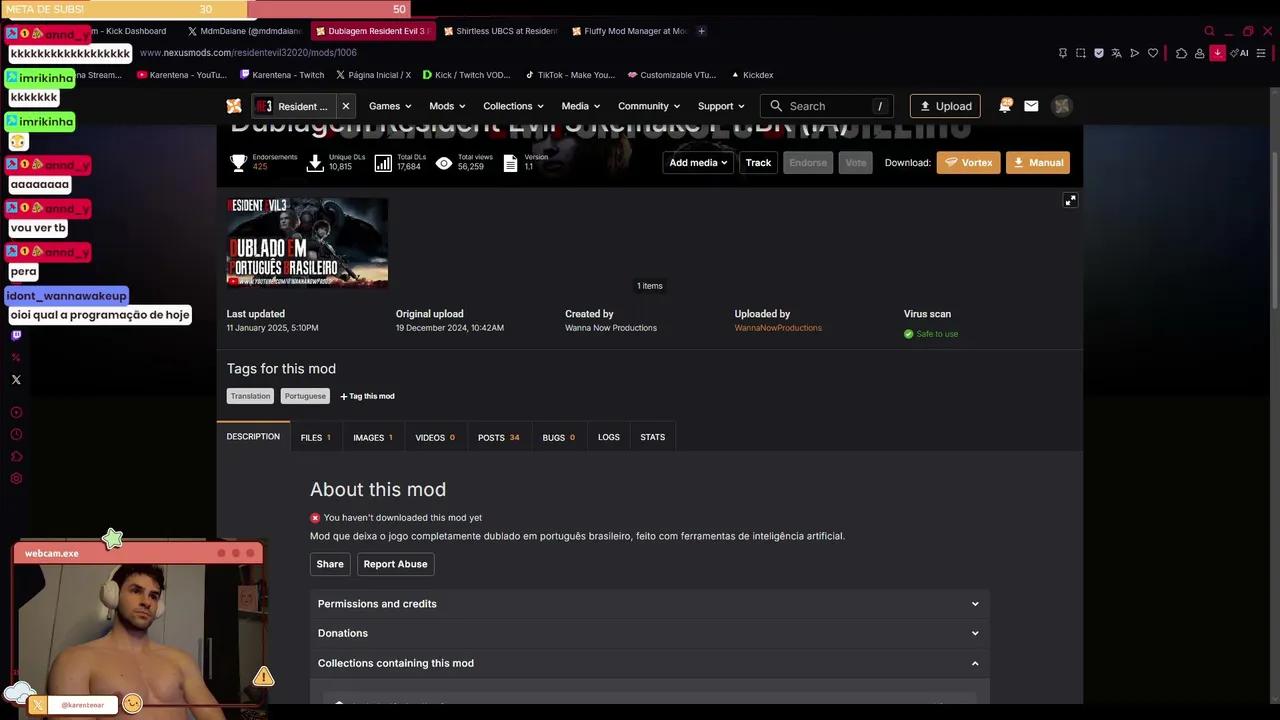Open the Karentena YouTube bookmark

click(182, 75)
